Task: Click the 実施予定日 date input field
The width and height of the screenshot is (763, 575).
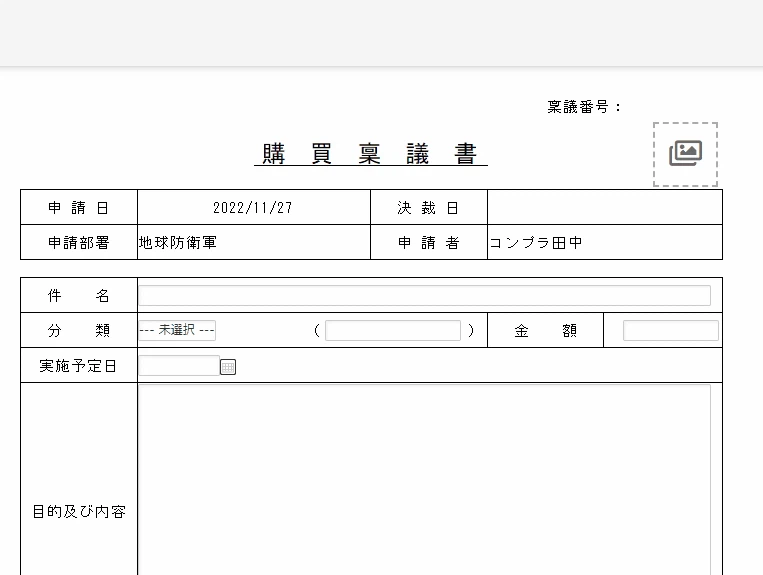Action: point(179,366)
